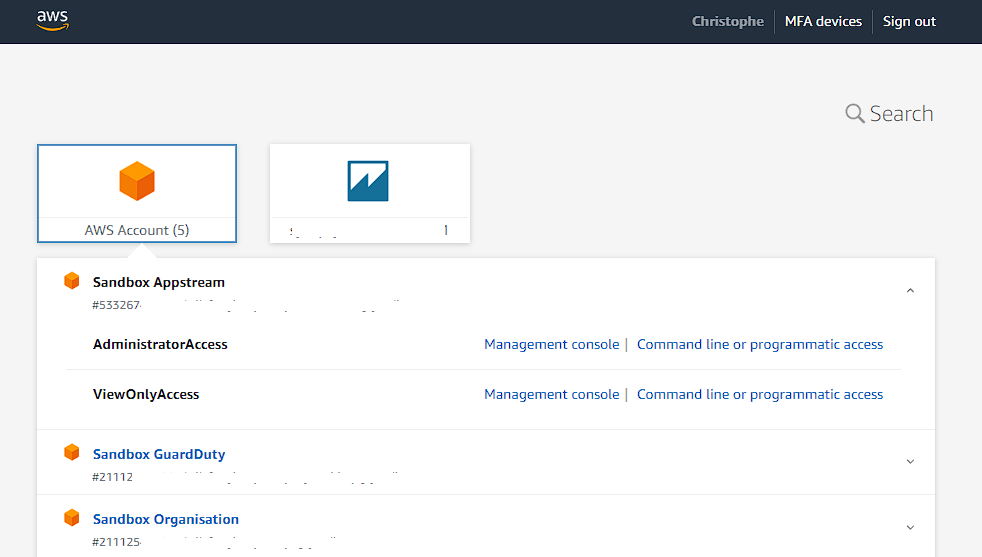Click the orange cube AWS Account icon
The width and height of the screenshot is (982, 557).
coord(137,181)
